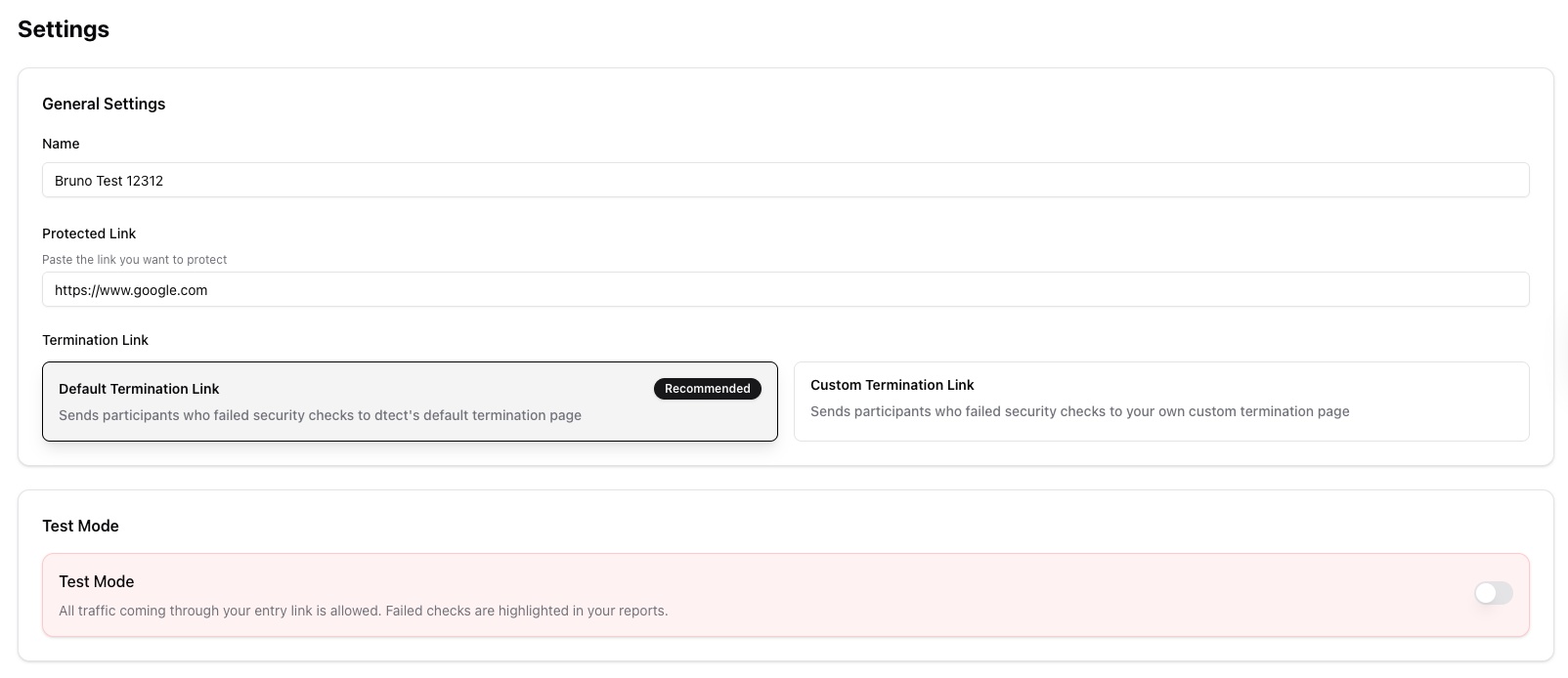Click the https://www.google.com URL text
The width and height of the screenshot is (1568, 678).
point(131,289)
